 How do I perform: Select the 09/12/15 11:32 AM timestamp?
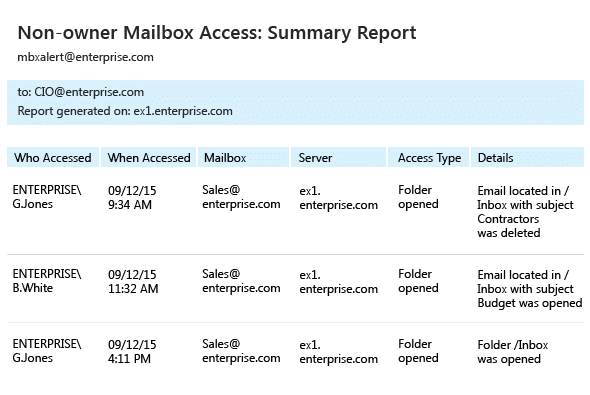point(133,281)
